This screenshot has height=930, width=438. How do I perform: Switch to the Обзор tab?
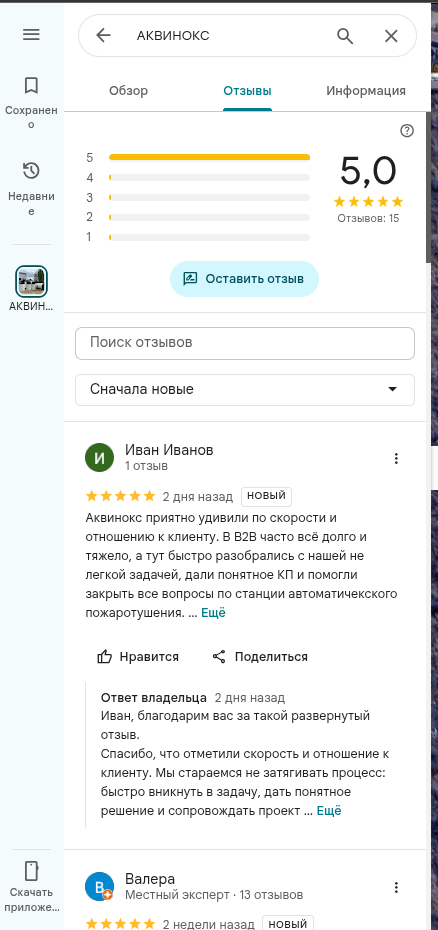[x=129, y=91]
